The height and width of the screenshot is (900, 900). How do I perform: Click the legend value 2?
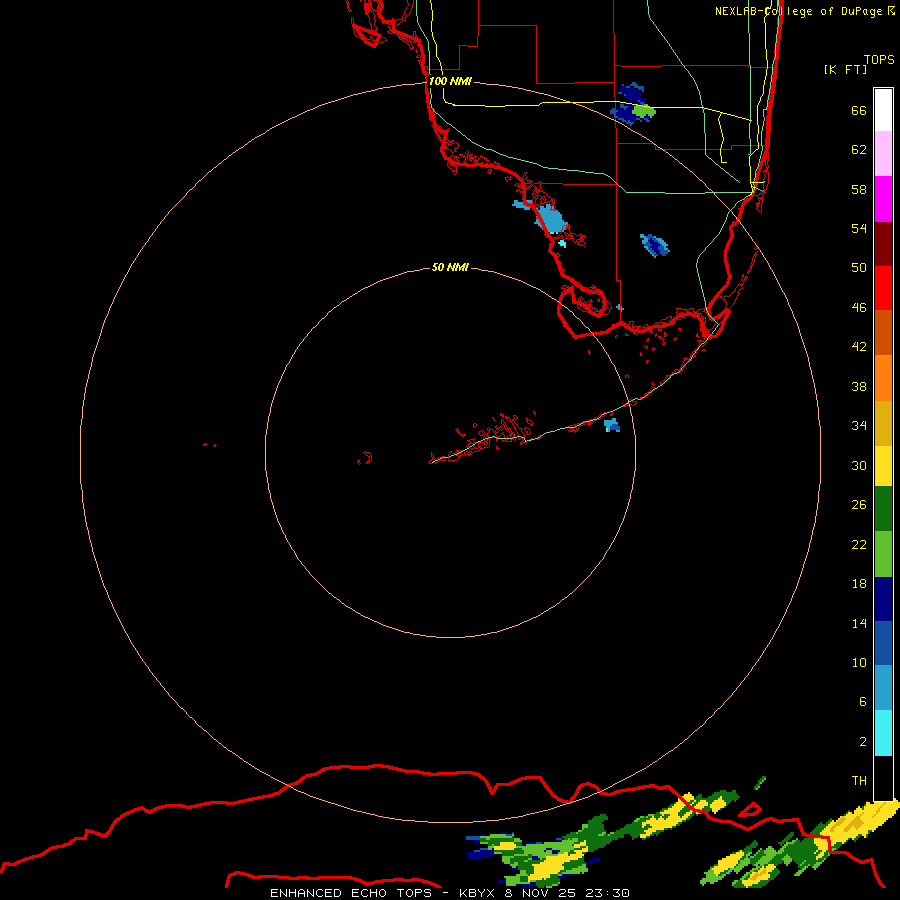coord(862,742)
